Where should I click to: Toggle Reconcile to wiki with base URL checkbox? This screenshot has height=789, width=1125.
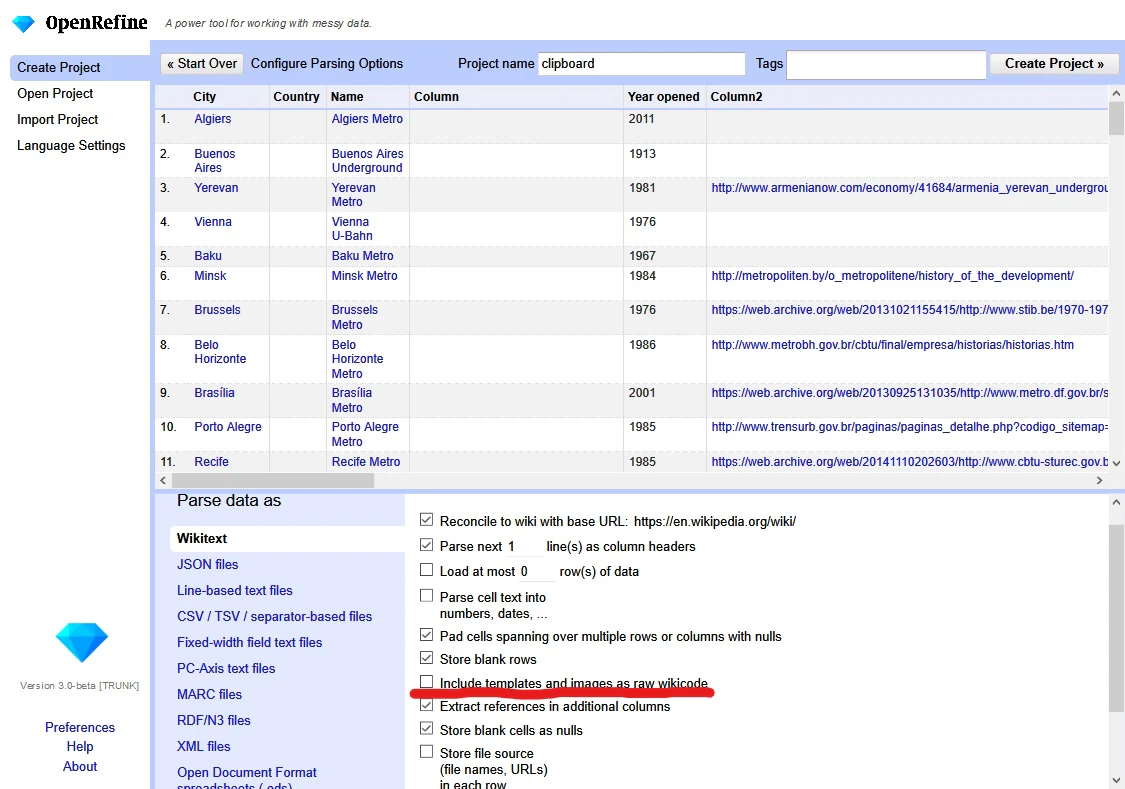pos(426,519)
